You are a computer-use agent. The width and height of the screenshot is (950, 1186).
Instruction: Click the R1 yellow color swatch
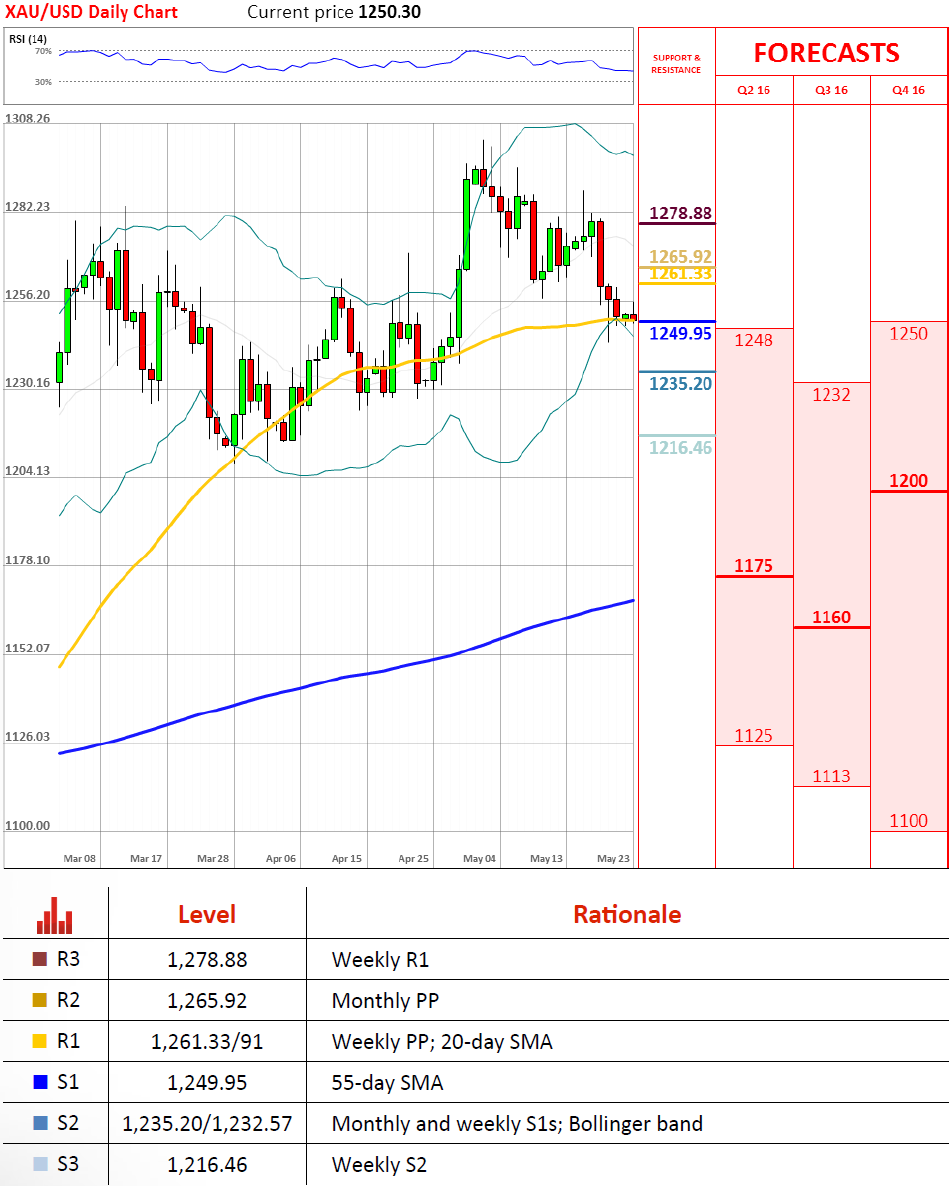point(40,1041)
